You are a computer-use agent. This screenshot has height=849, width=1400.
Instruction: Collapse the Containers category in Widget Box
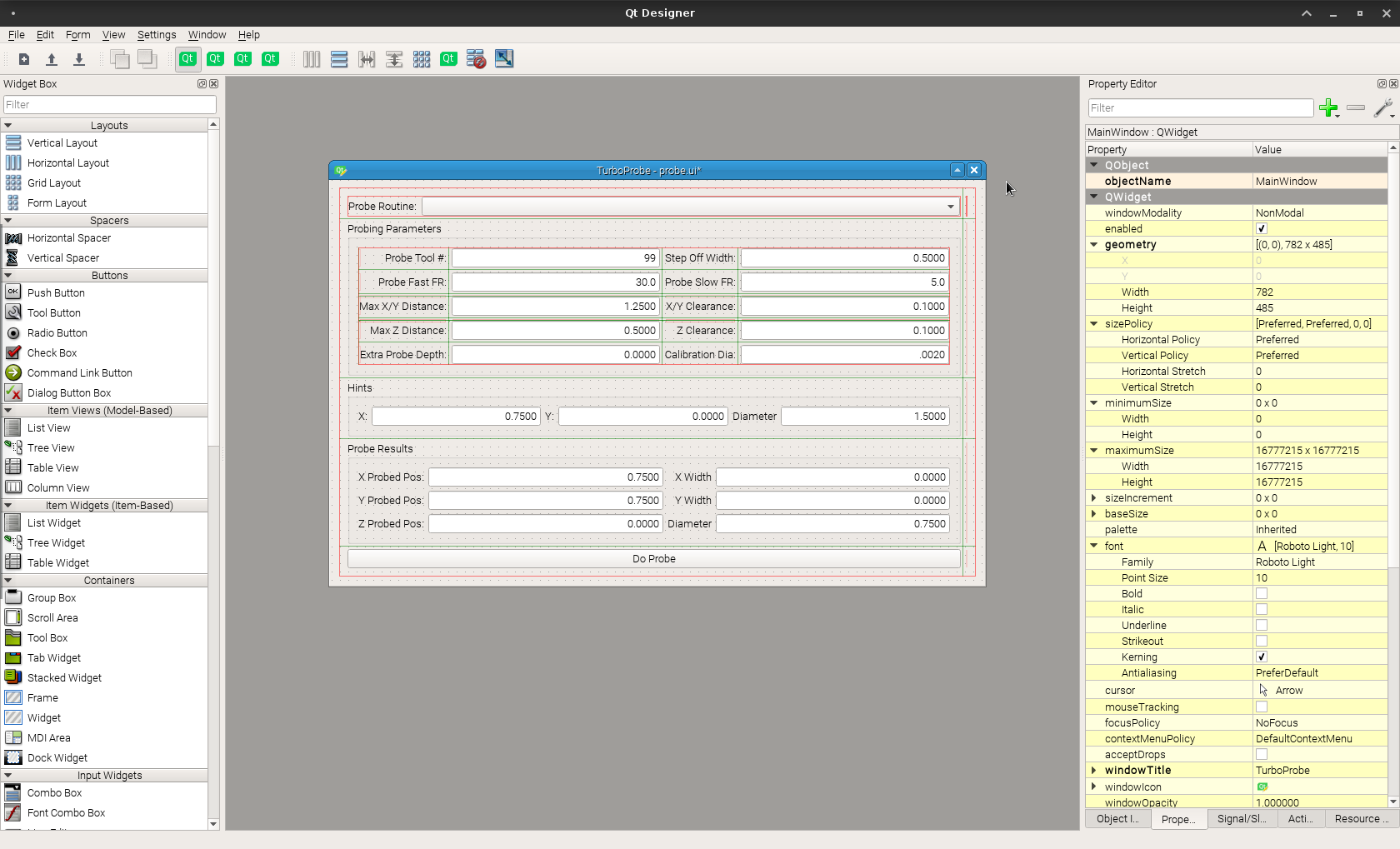point(8,581)
